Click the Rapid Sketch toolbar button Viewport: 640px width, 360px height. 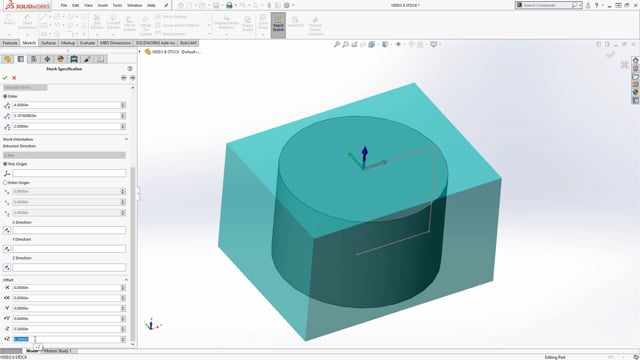278,24
